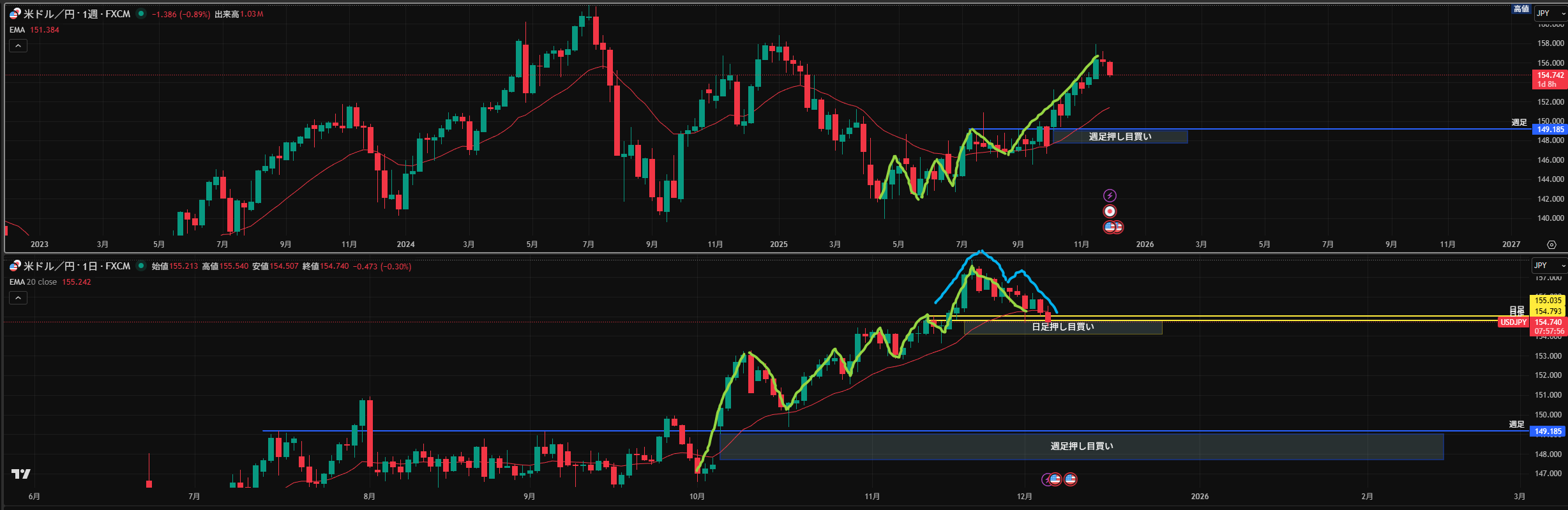Screen dimensions: 1568x510
Task: Collapse the weekly chart indicator legend
Action: [x=18, y=46]
